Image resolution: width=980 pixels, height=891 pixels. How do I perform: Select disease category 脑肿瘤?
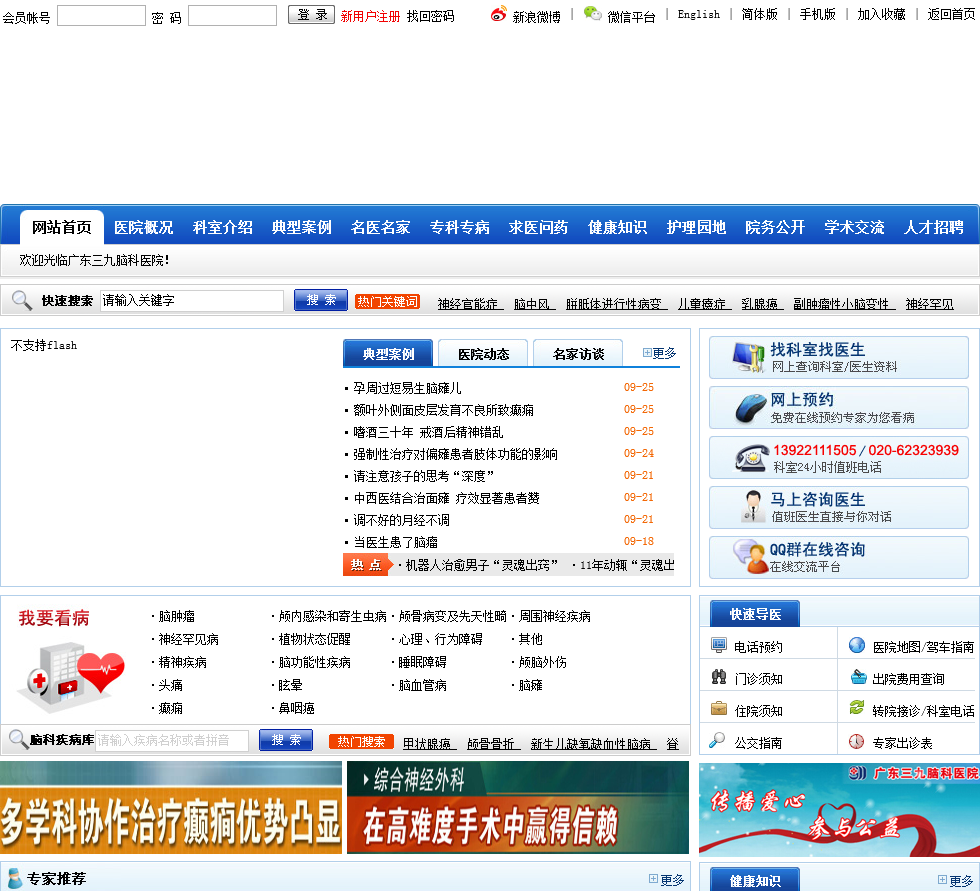[176, 617]
